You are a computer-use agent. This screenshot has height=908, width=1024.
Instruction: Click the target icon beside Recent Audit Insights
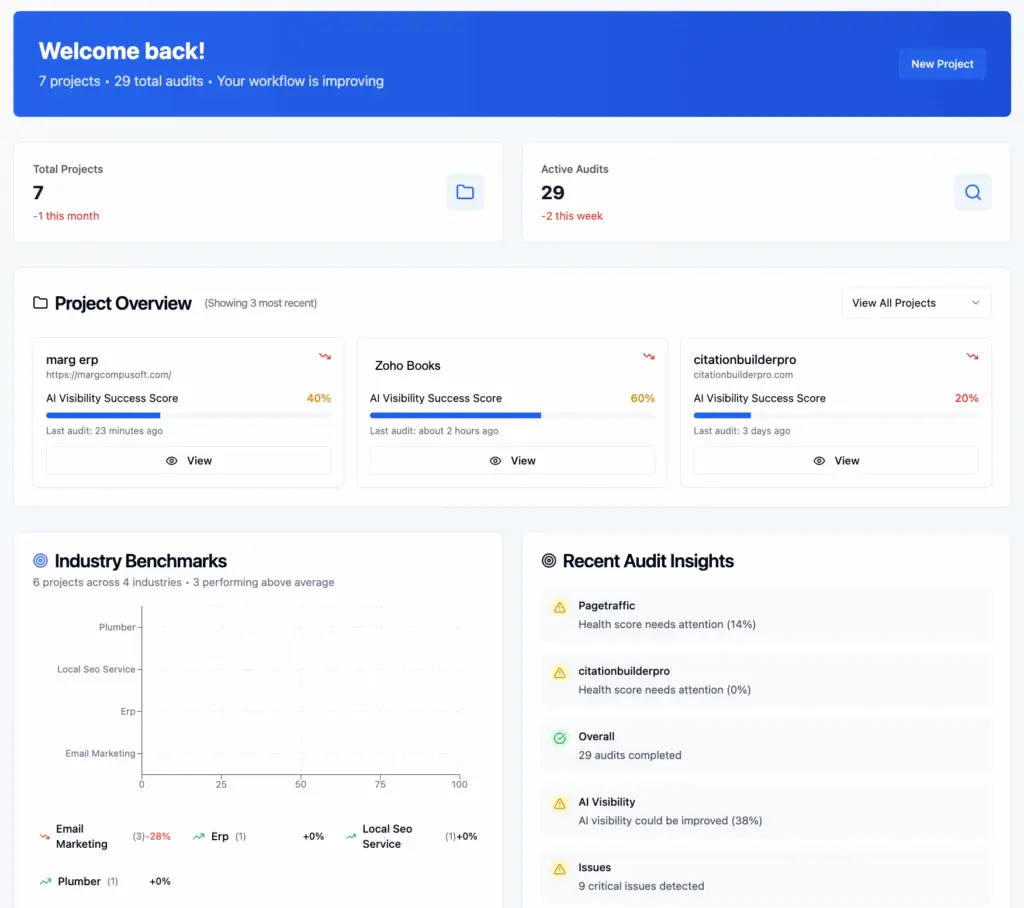point(548,561)
